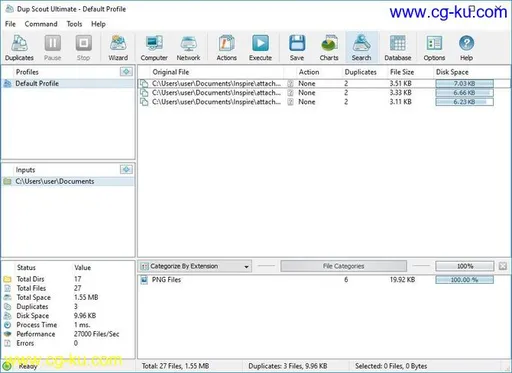512x373 pixels.
Task: Sort by Duplicates column header
Action: (x=361, y=72)
